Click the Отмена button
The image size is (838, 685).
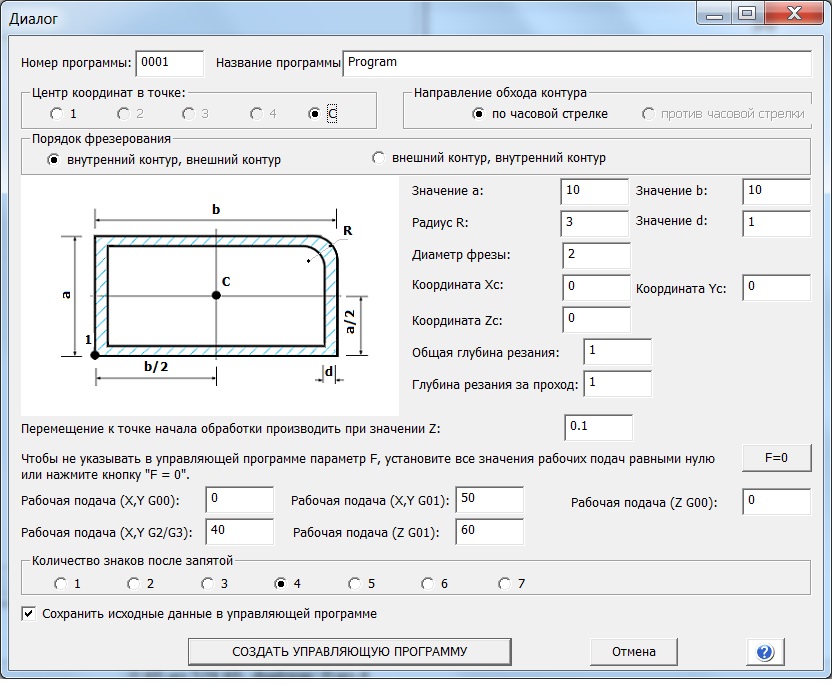pos(634,652)
